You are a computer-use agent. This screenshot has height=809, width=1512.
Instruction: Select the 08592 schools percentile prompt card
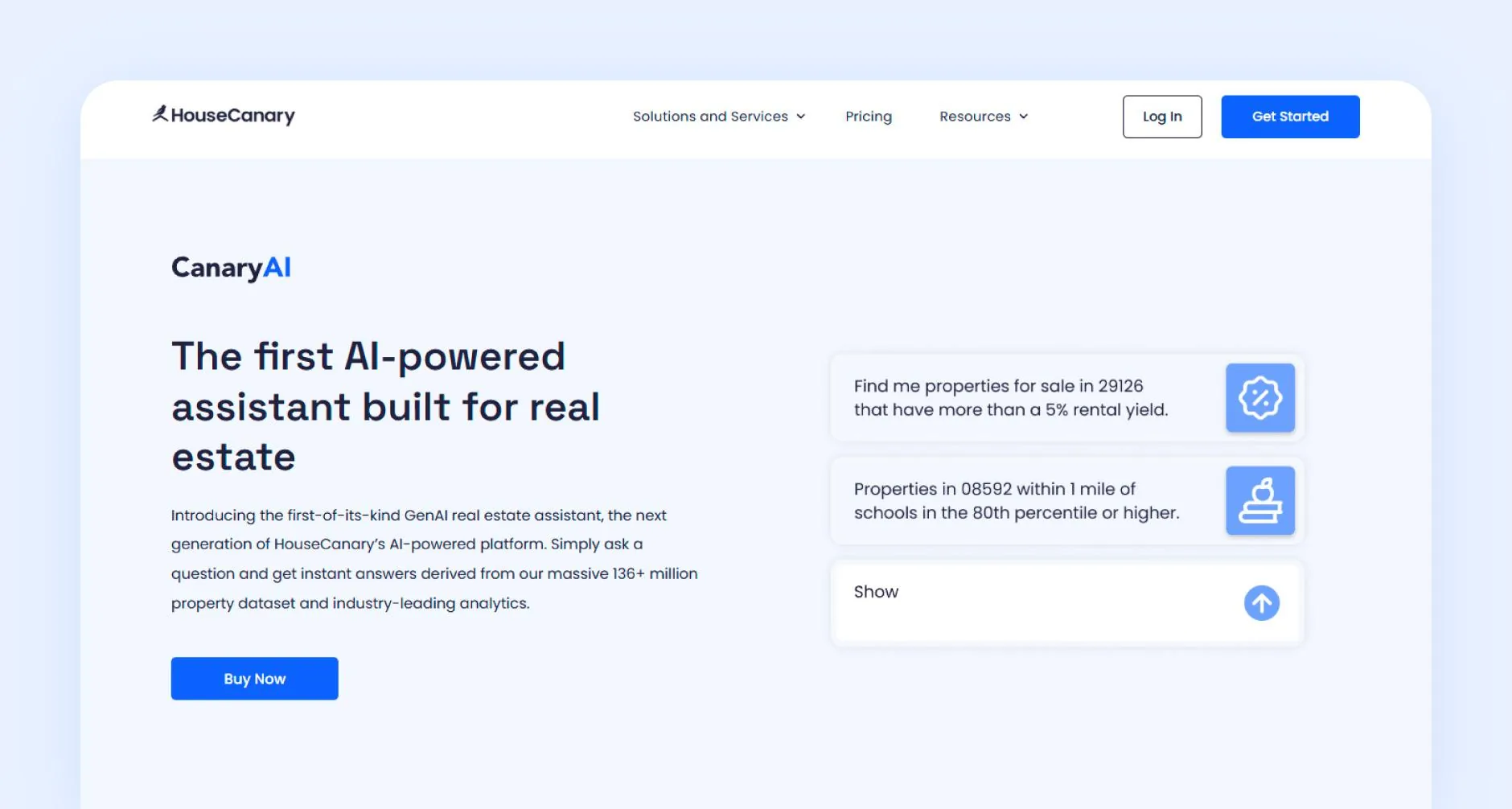point(1066,500)
